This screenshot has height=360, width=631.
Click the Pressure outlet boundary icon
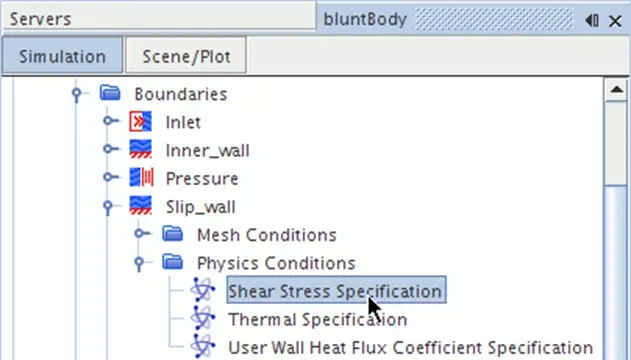coord(141,177)
